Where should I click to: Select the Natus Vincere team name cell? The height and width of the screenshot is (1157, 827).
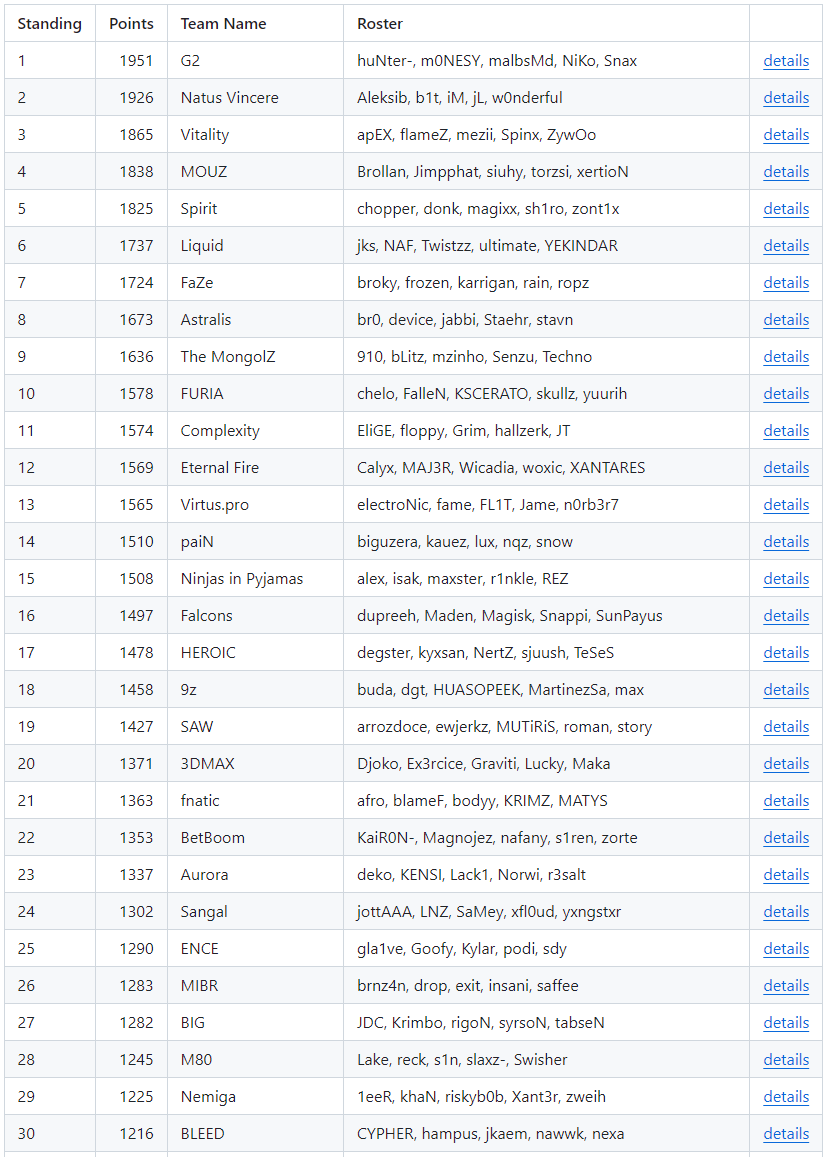click(255, 97)
